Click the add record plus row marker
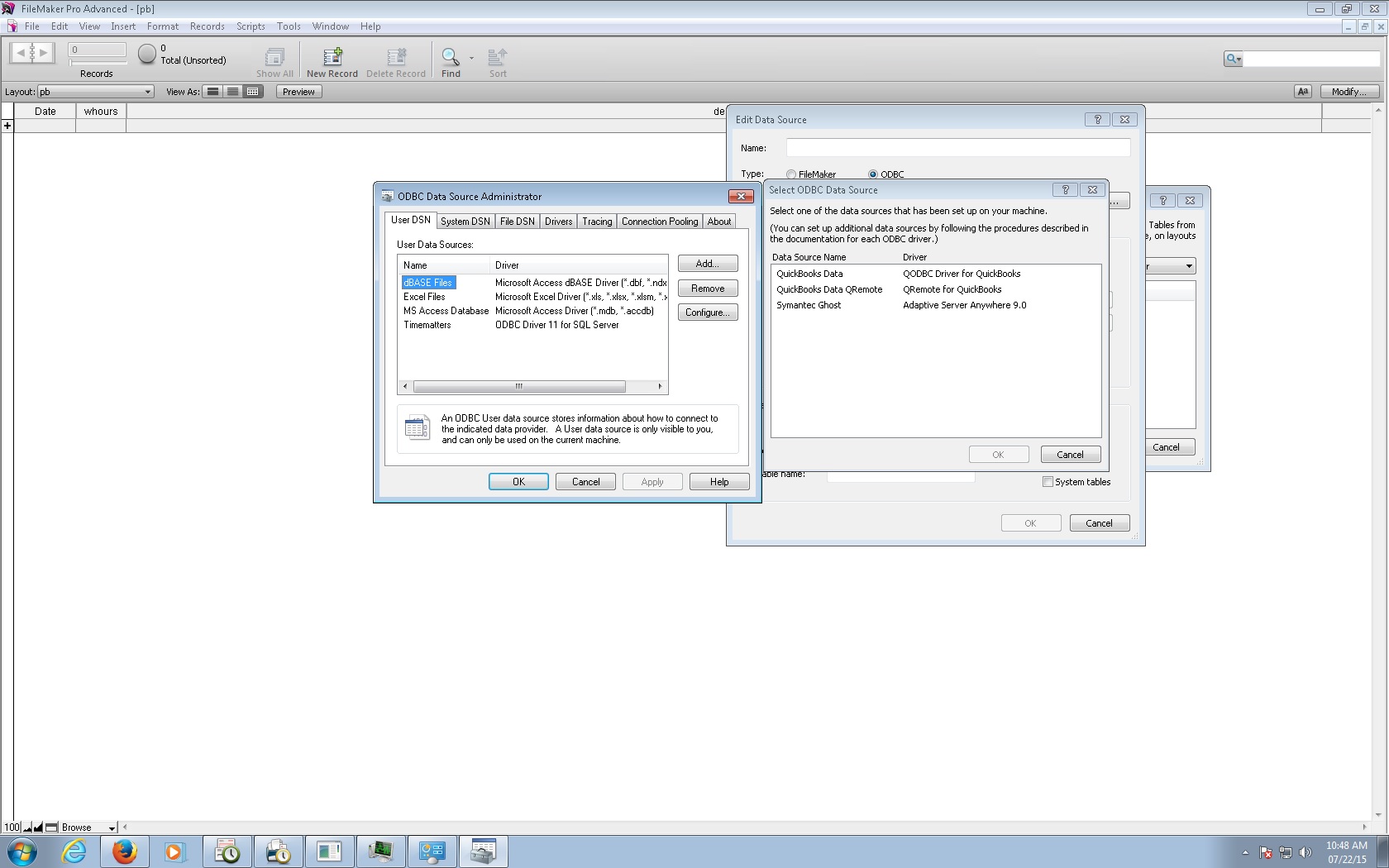Image resolution: width=1389 pixels, height=868 pixels. (7, 126)
